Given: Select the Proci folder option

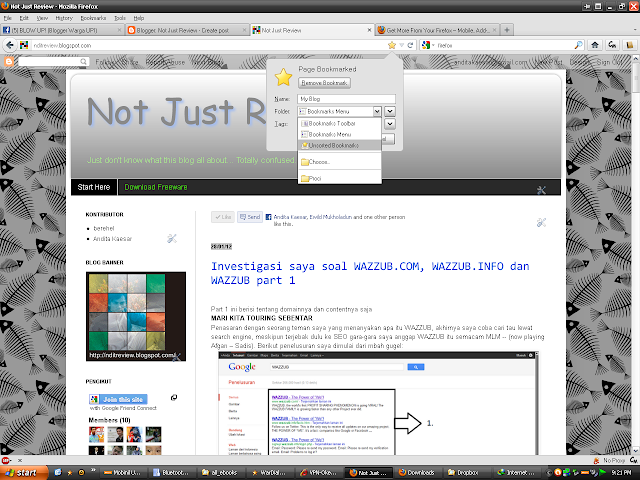Looking at the screenshot, I should [340, 178].
